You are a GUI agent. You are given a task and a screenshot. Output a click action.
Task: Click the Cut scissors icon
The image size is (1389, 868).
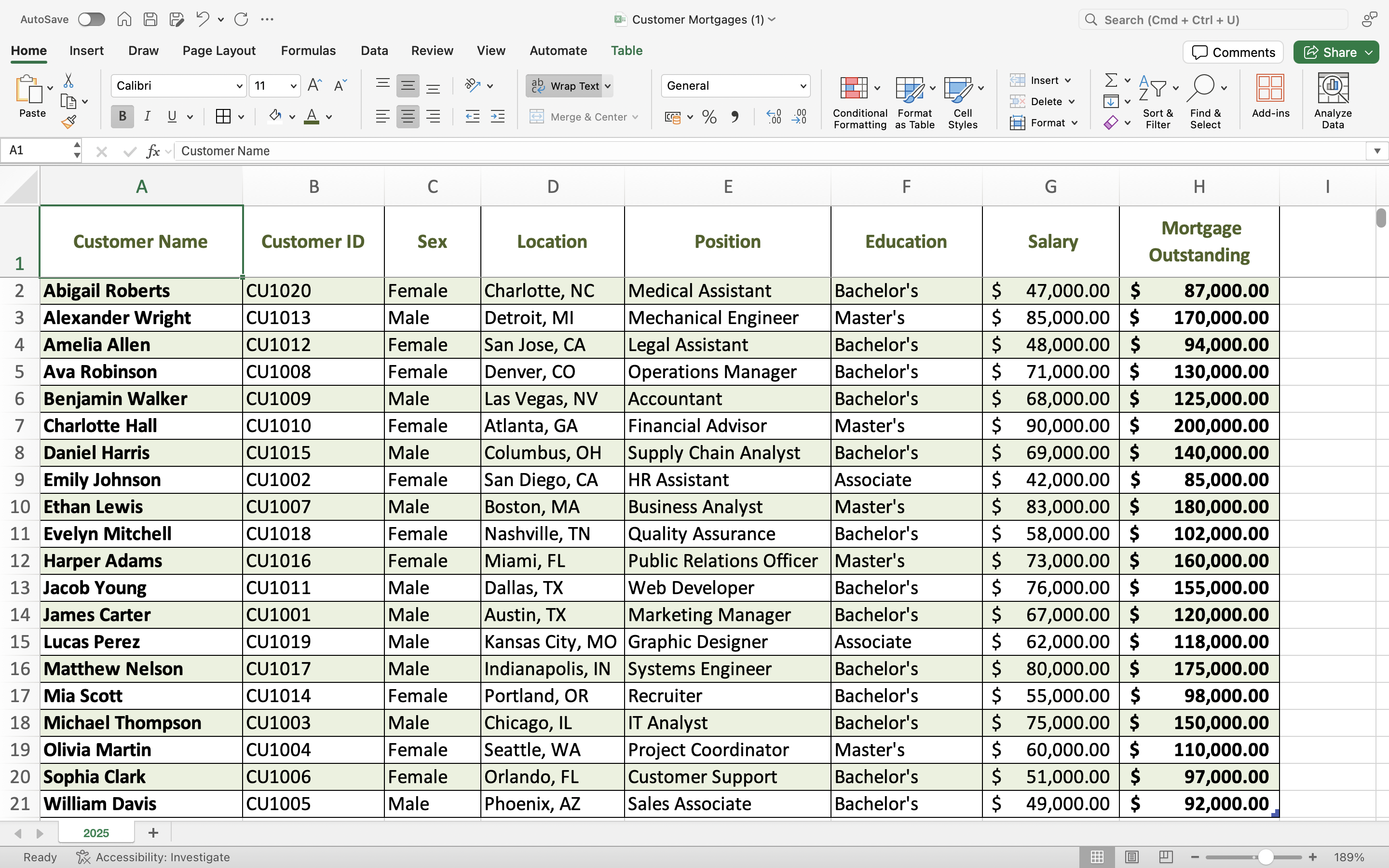coord(68,81)
